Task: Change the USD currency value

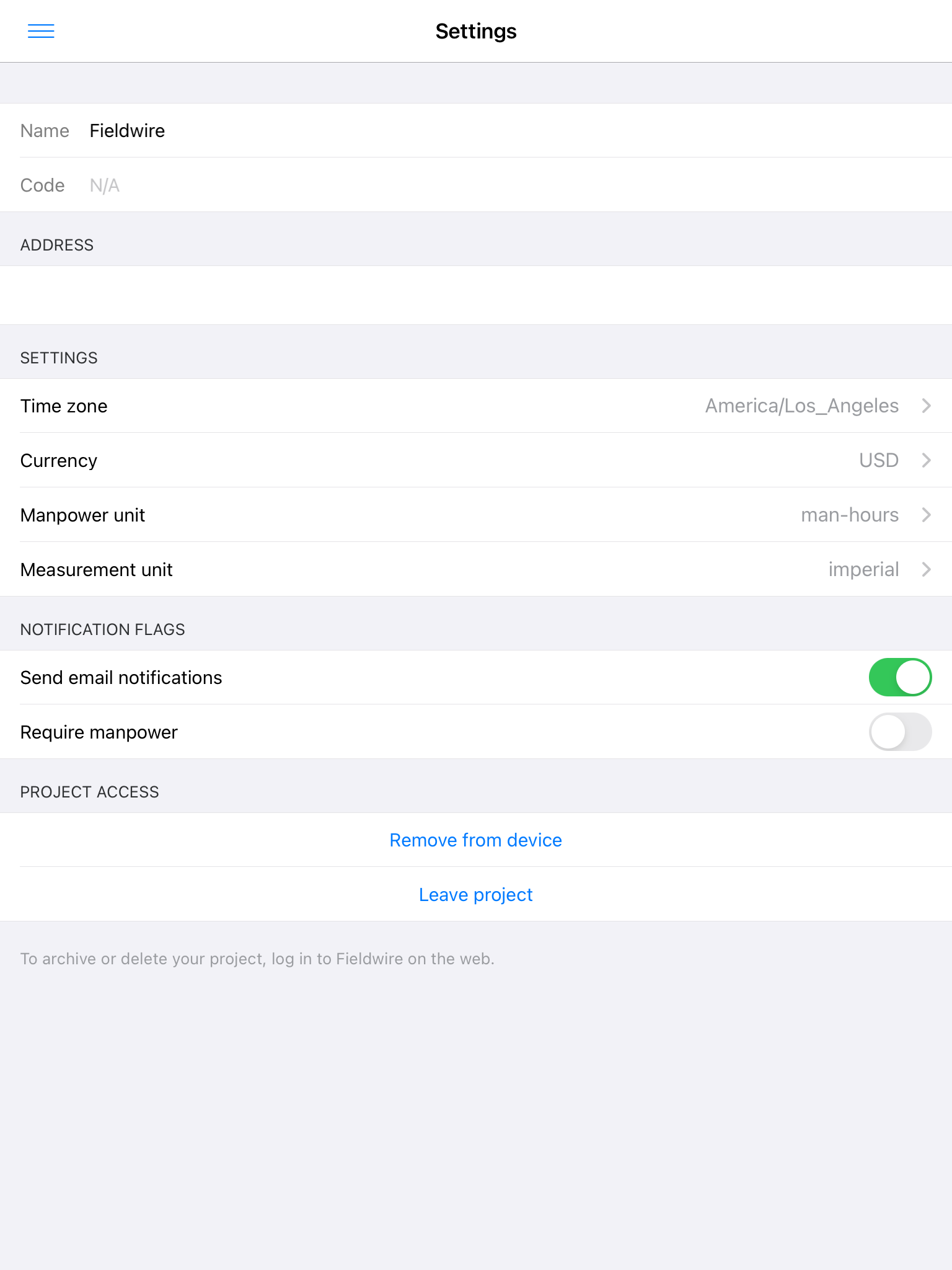Action: [878, 460]
